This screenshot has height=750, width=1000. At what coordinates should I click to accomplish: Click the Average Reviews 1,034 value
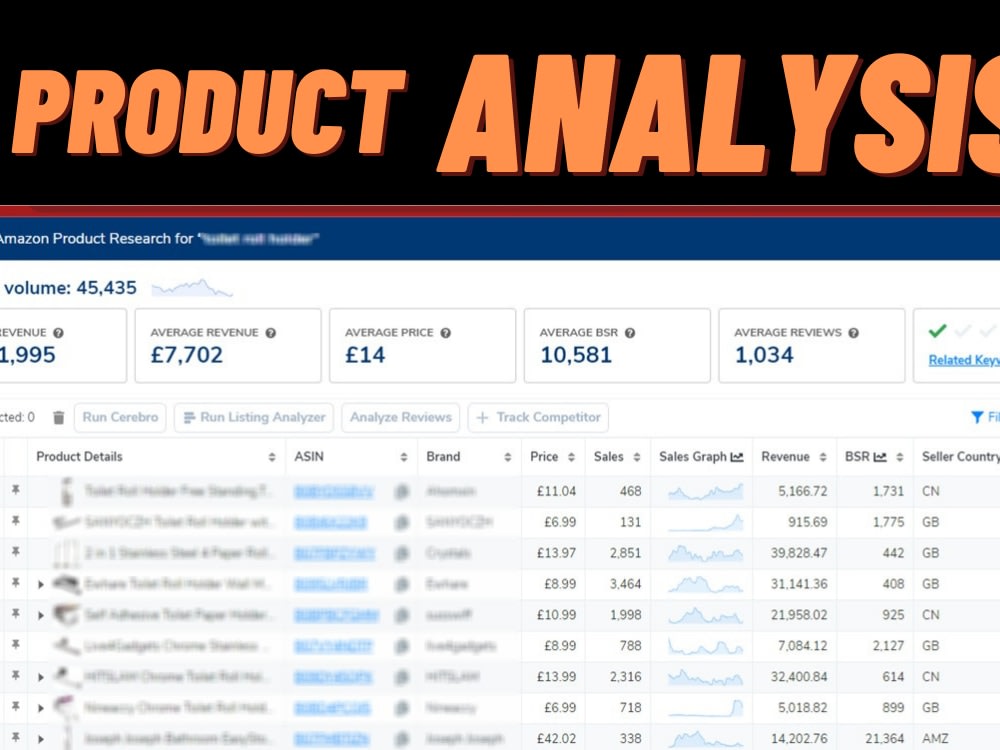click(764, 355)
